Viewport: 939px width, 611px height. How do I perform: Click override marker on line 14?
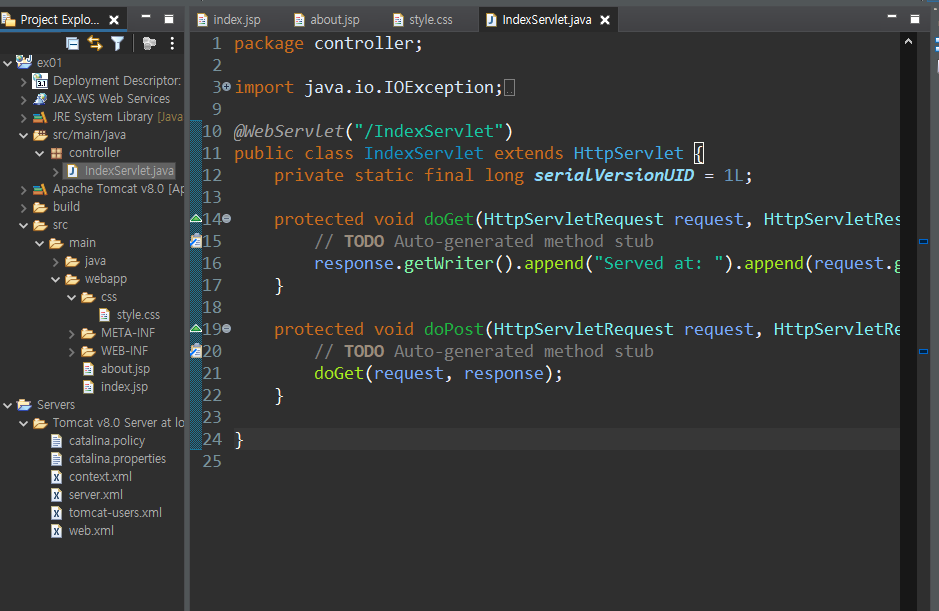196,218
